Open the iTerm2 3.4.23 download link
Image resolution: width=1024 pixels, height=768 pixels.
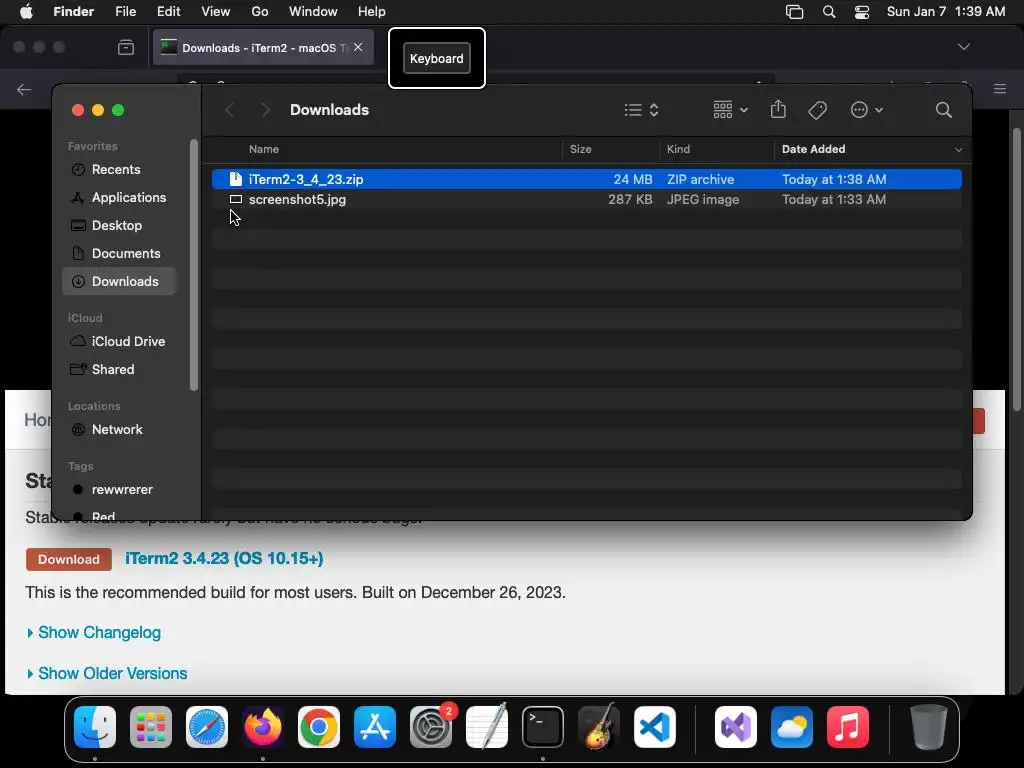[x=224, y=558]
